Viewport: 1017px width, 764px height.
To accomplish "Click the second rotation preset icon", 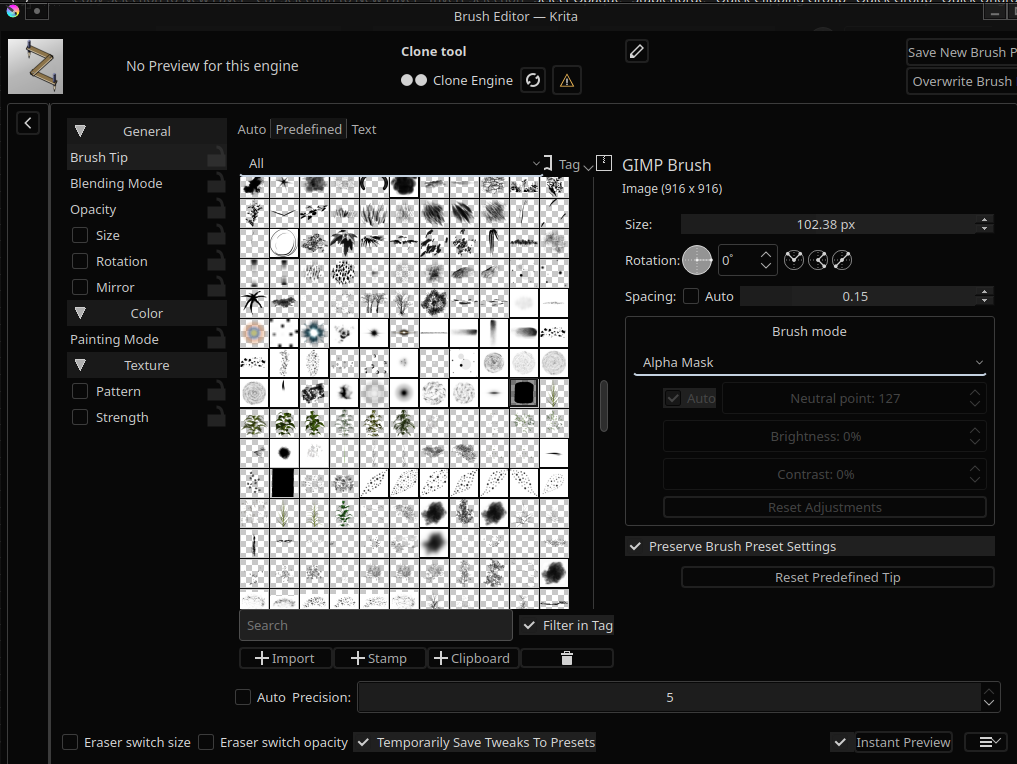I will coord(818,260).
